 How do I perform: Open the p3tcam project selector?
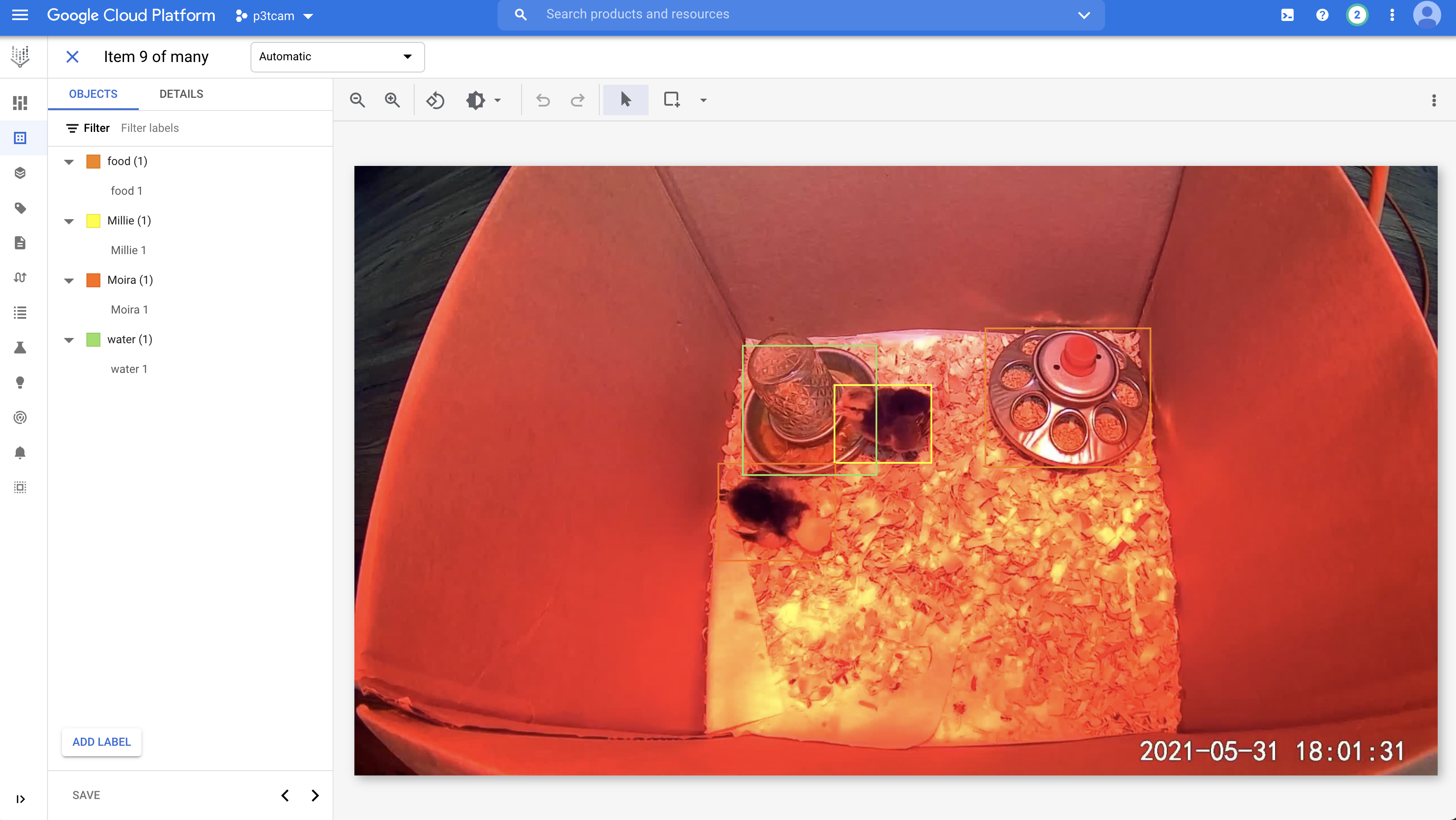tap(274, 16)
